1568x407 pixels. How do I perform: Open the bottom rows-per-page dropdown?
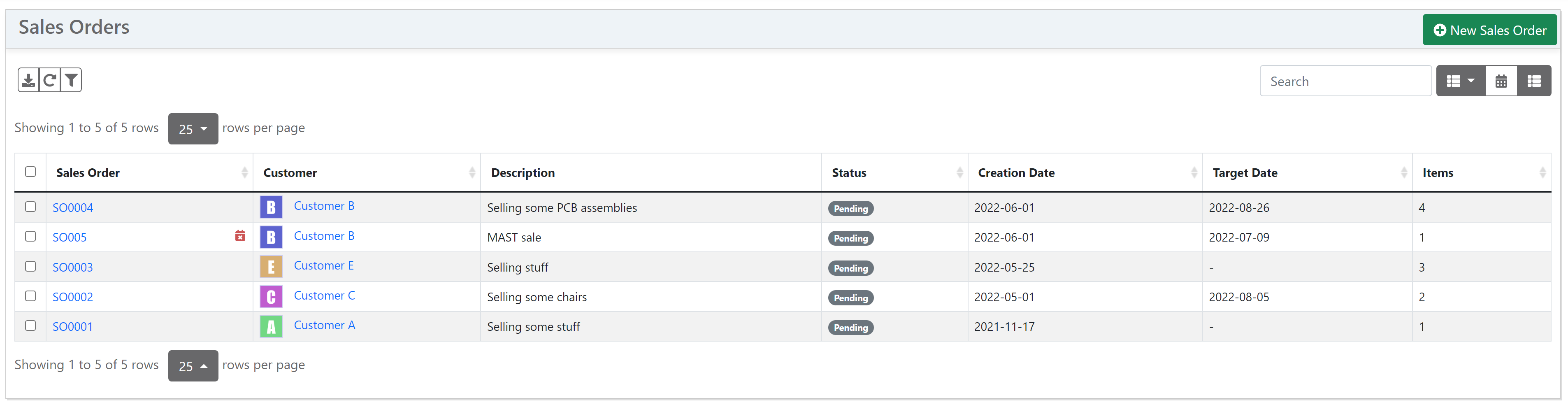193,366
